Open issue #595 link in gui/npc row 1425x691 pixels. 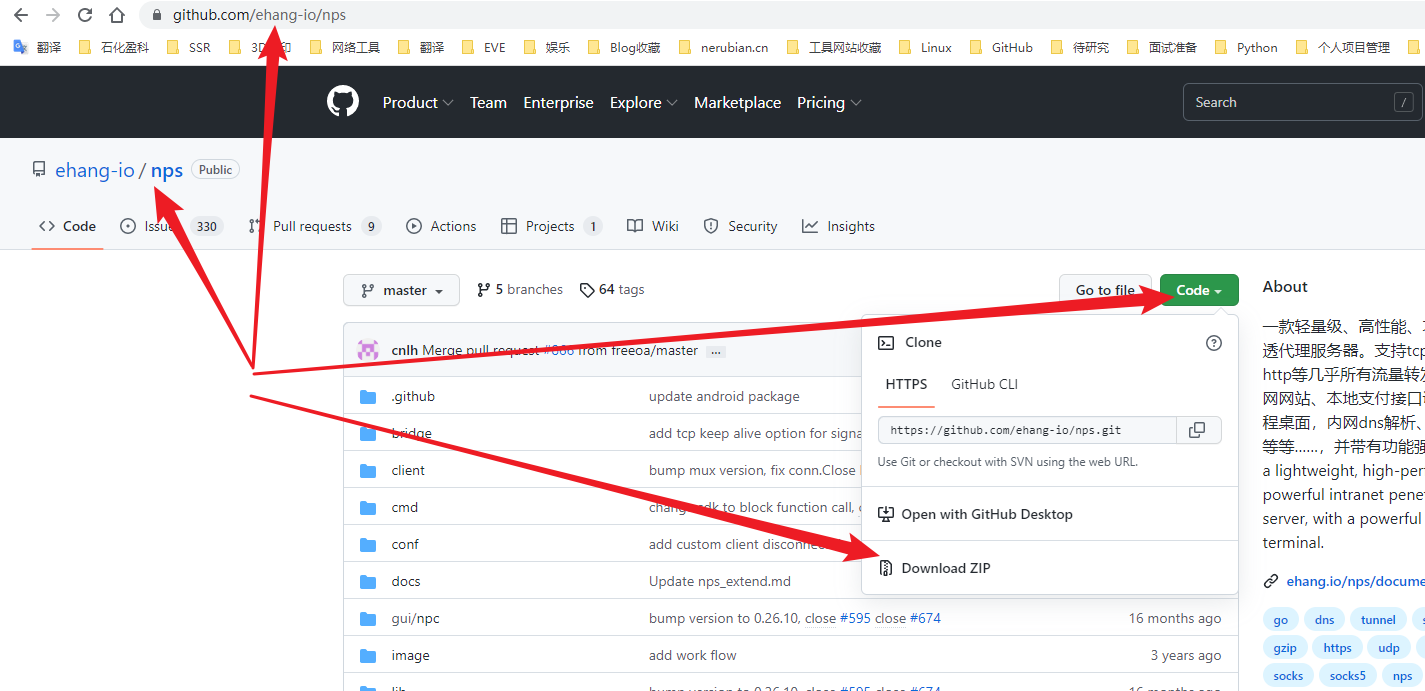pos(855,618)
